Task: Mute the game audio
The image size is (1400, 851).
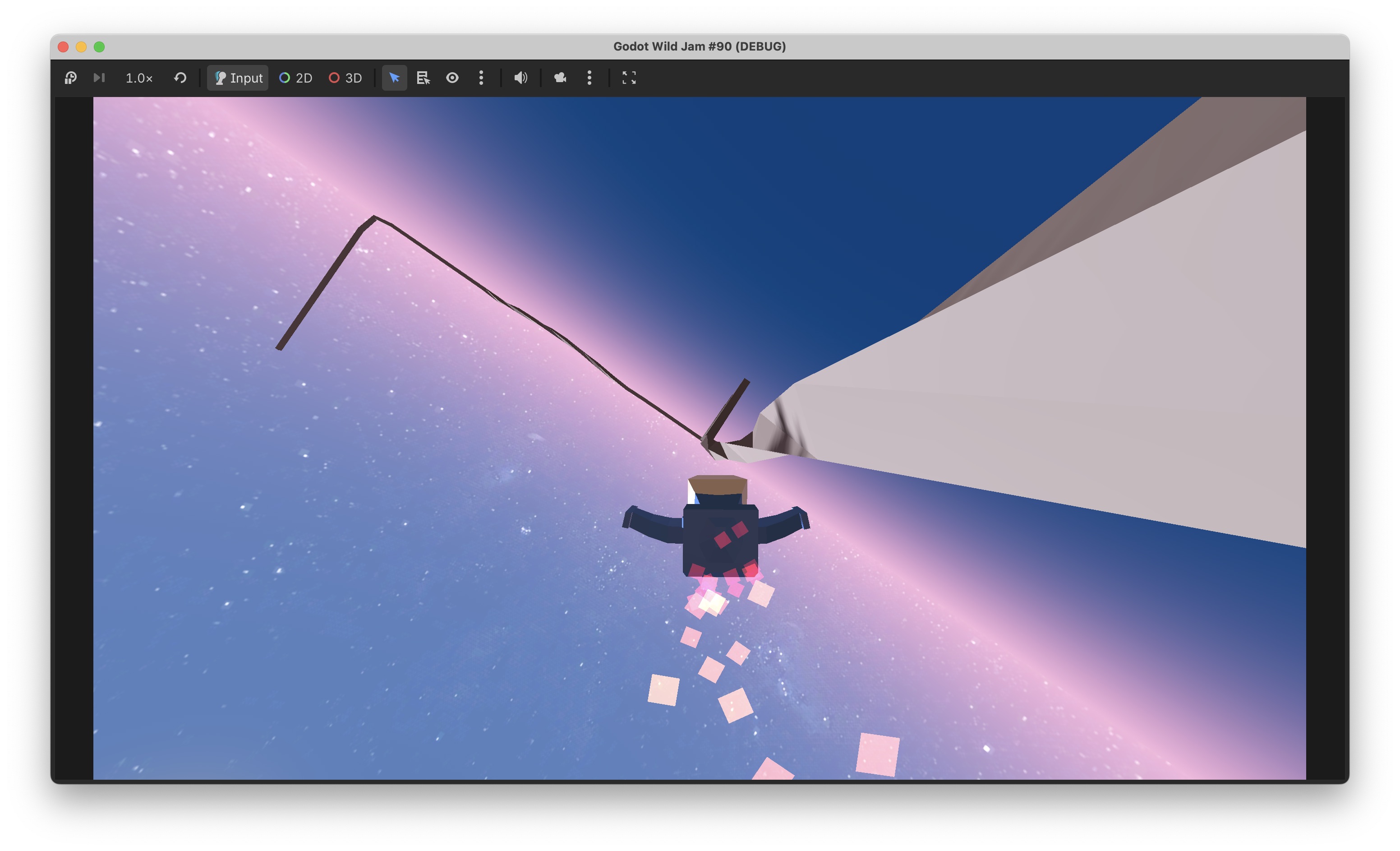Action: [520, 78]
